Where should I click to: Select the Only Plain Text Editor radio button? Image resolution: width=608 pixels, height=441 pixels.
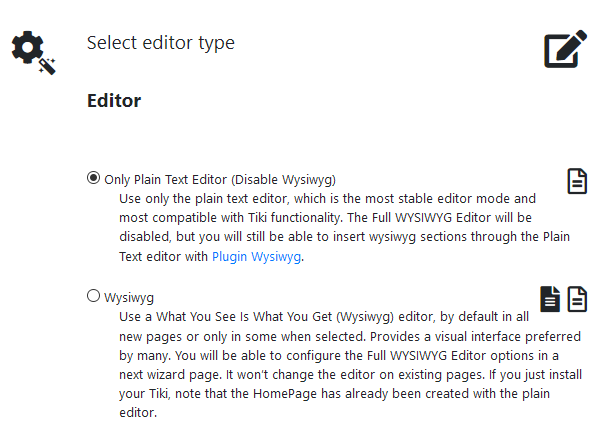[x=94, y=178]
